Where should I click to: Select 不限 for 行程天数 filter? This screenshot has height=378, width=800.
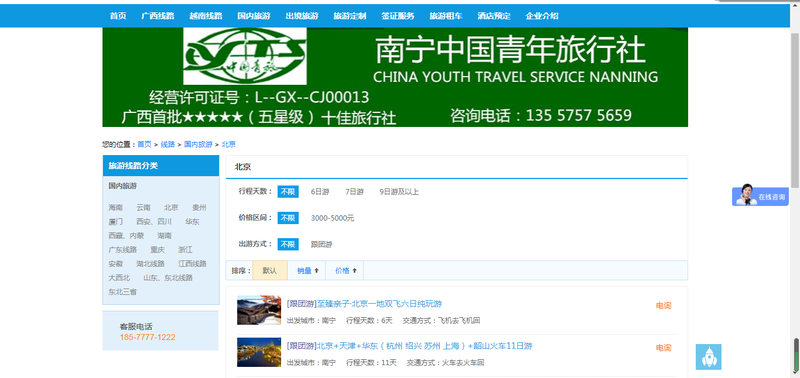point(288,192)
